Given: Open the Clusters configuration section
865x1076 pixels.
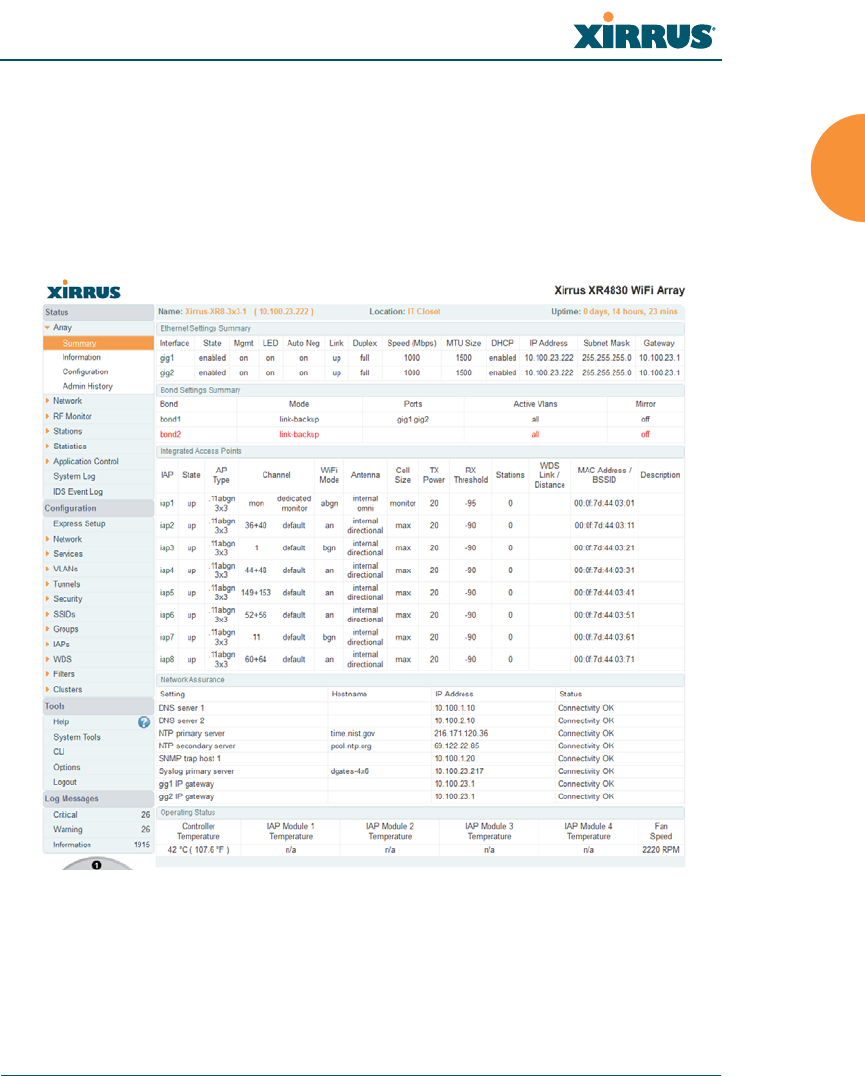Looking at the screenshot, I should coord(67,690).
